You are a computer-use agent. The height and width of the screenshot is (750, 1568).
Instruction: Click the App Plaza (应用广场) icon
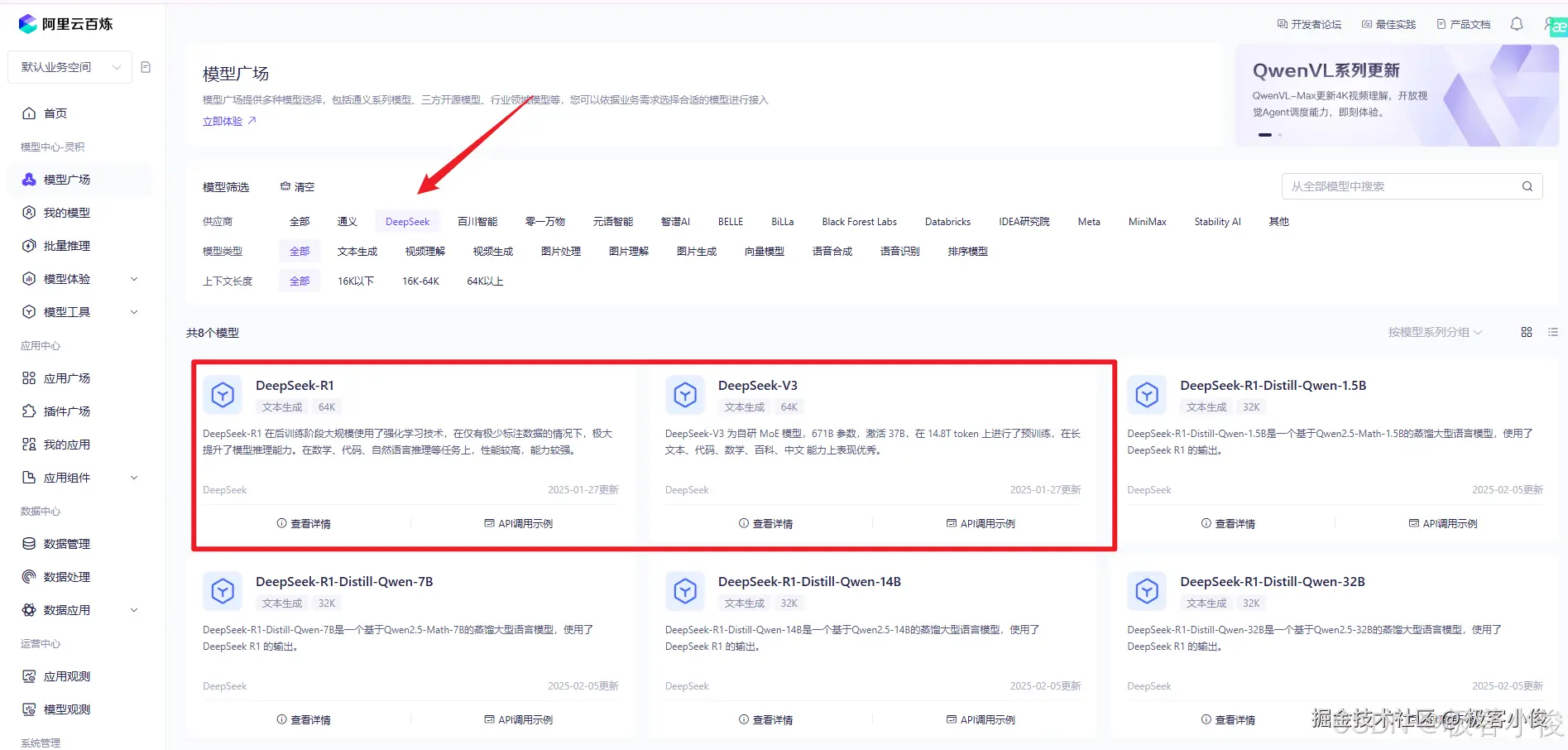pos(29,378)
